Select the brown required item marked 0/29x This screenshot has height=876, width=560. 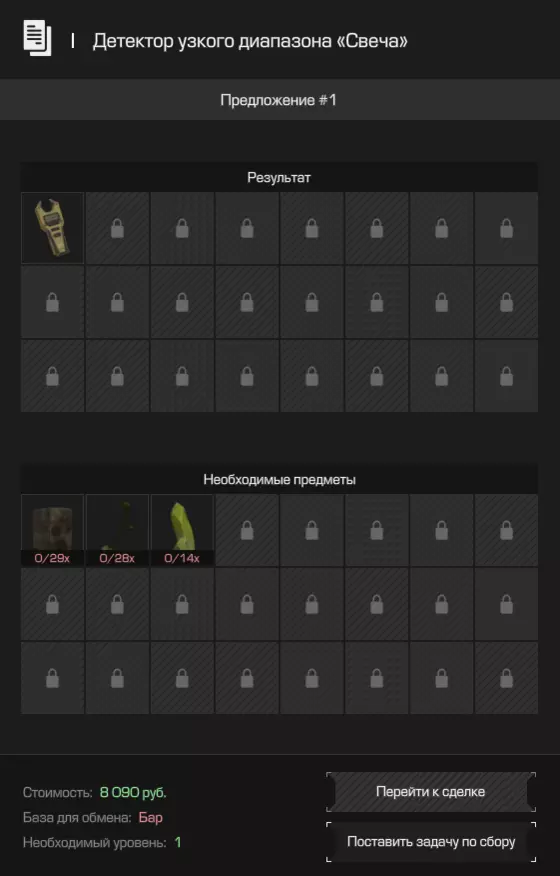pos(53,530)
